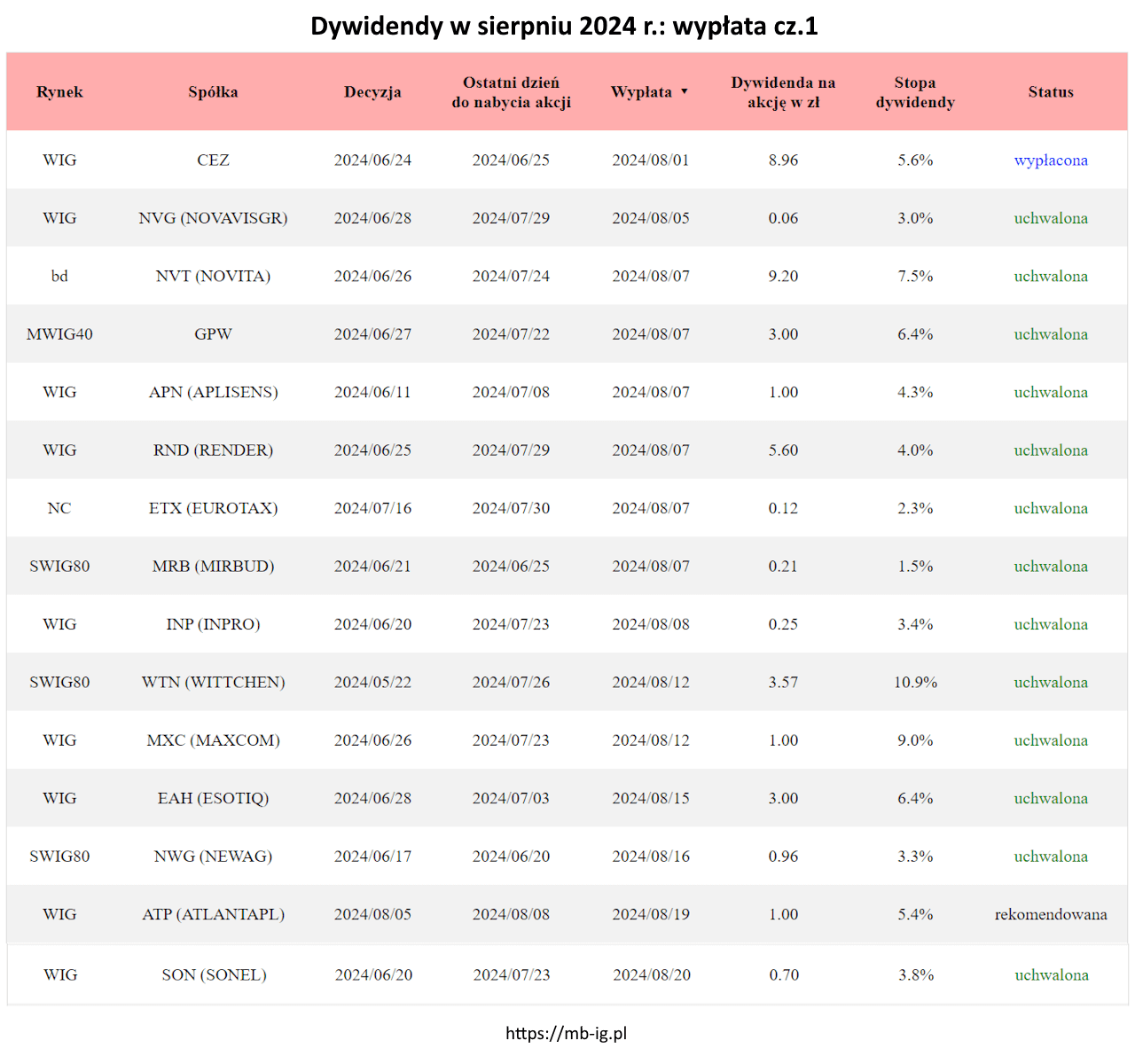Click the 10.9% dividend yield value
Screen dimensions: 1135x1064
[x=915, y=683]
